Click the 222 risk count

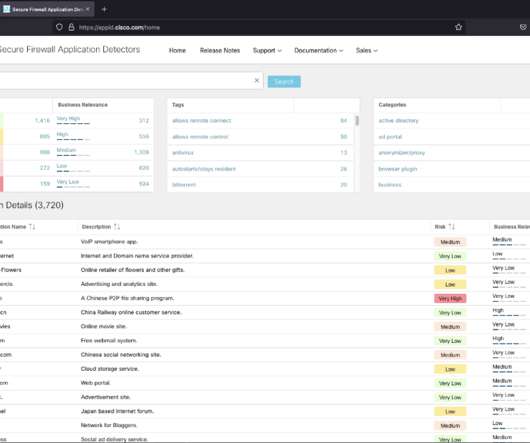[x=45, y=168]
